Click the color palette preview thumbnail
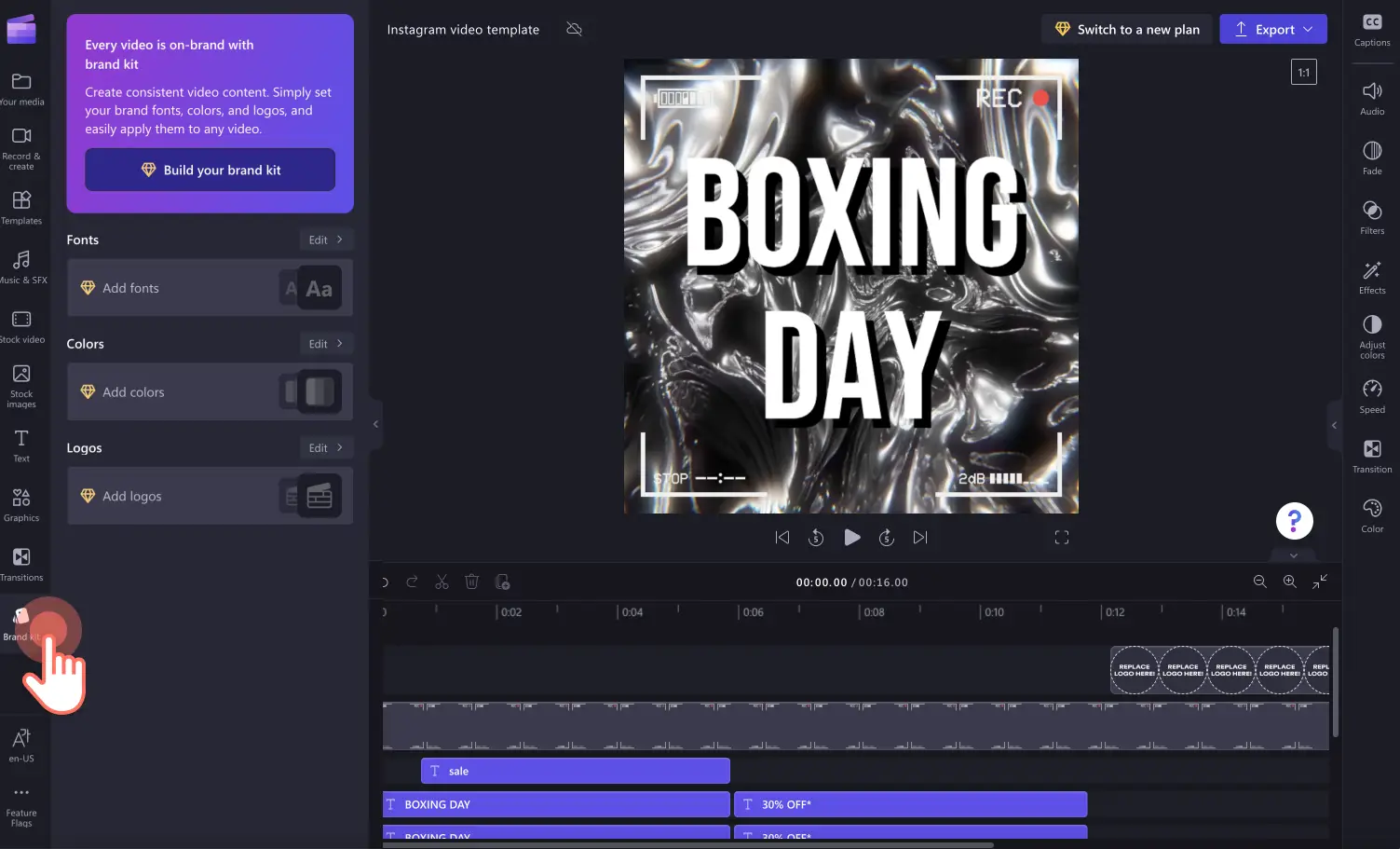The image size is (1400, 849). [x=319, y=392]
